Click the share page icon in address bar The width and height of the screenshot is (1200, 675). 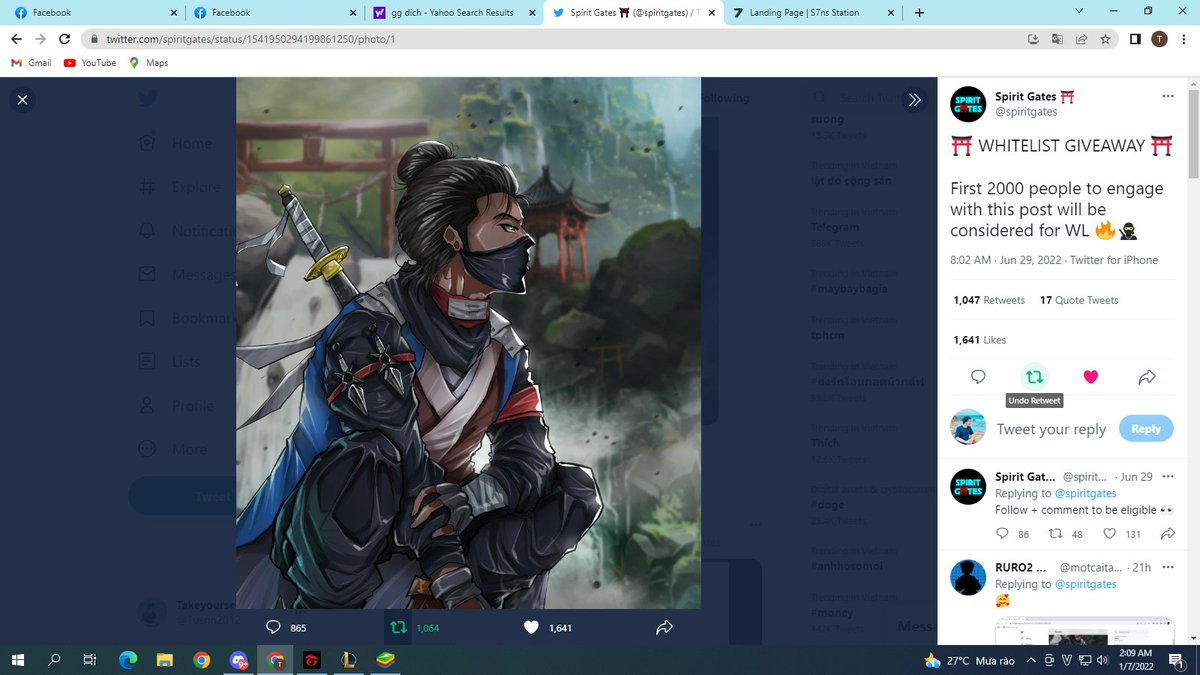click(x=1081, y=39)
